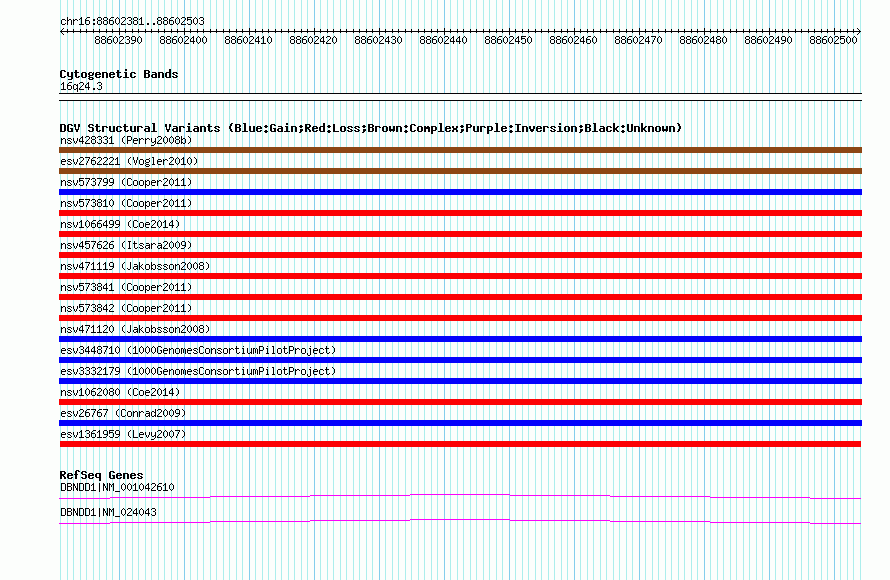Select the blue bar under esv3448710

click(460, 360)
